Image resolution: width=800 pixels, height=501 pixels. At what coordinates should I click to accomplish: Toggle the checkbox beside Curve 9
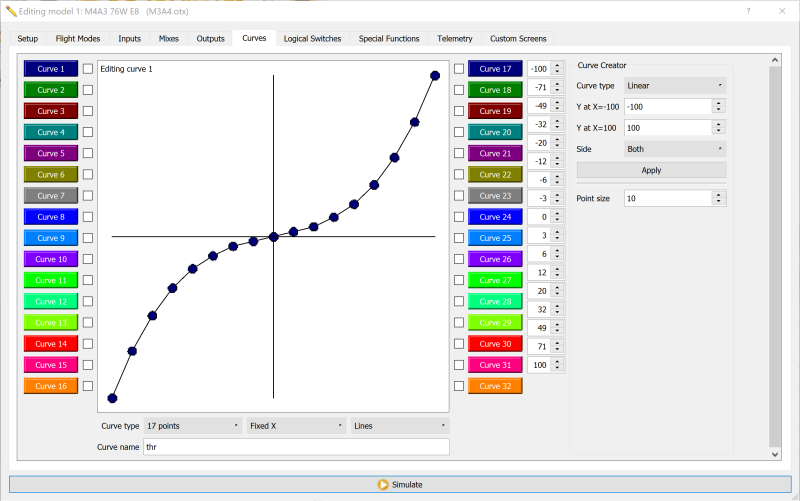point(88,238)
